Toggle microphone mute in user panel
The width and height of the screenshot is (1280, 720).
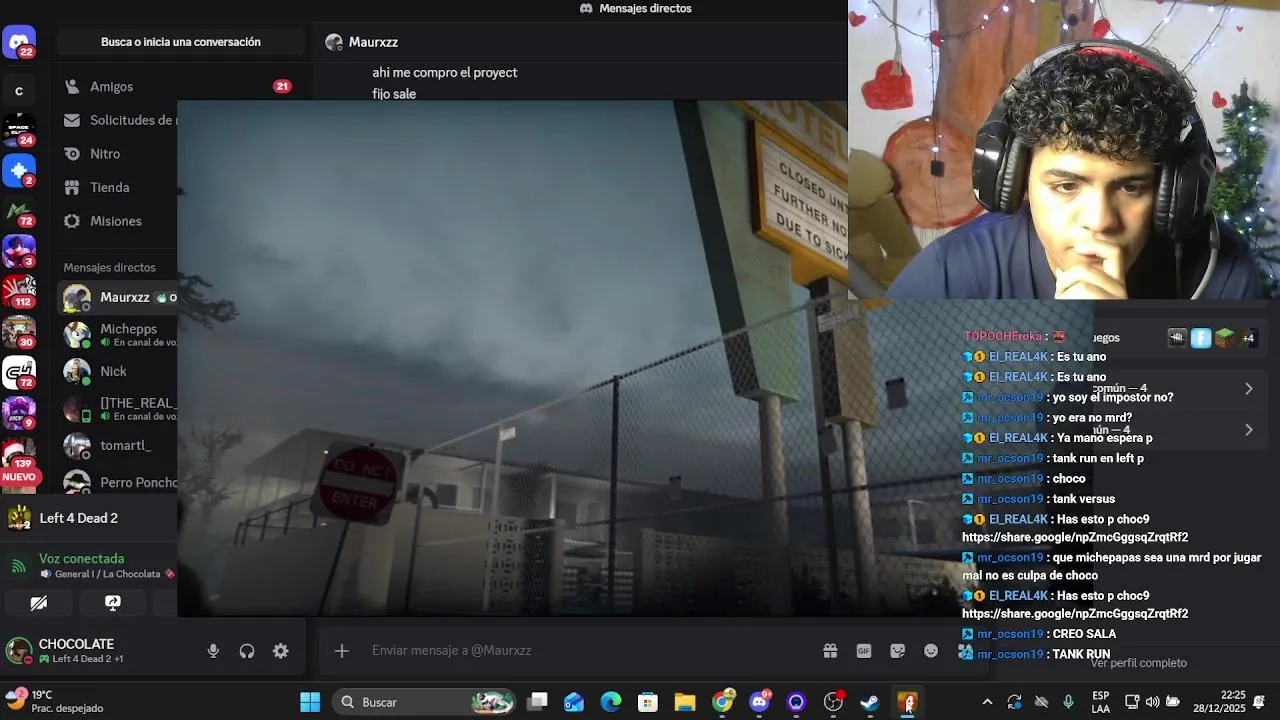pos(213,651)
